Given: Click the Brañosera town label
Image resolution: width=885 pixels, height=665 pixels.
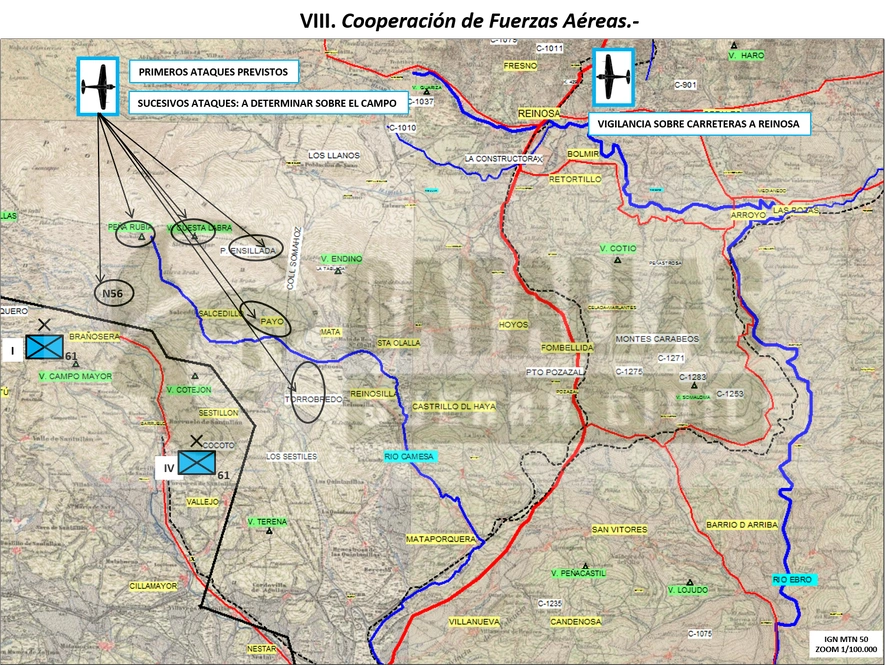Looking at the screenshot, I should (x=95, y=336).
